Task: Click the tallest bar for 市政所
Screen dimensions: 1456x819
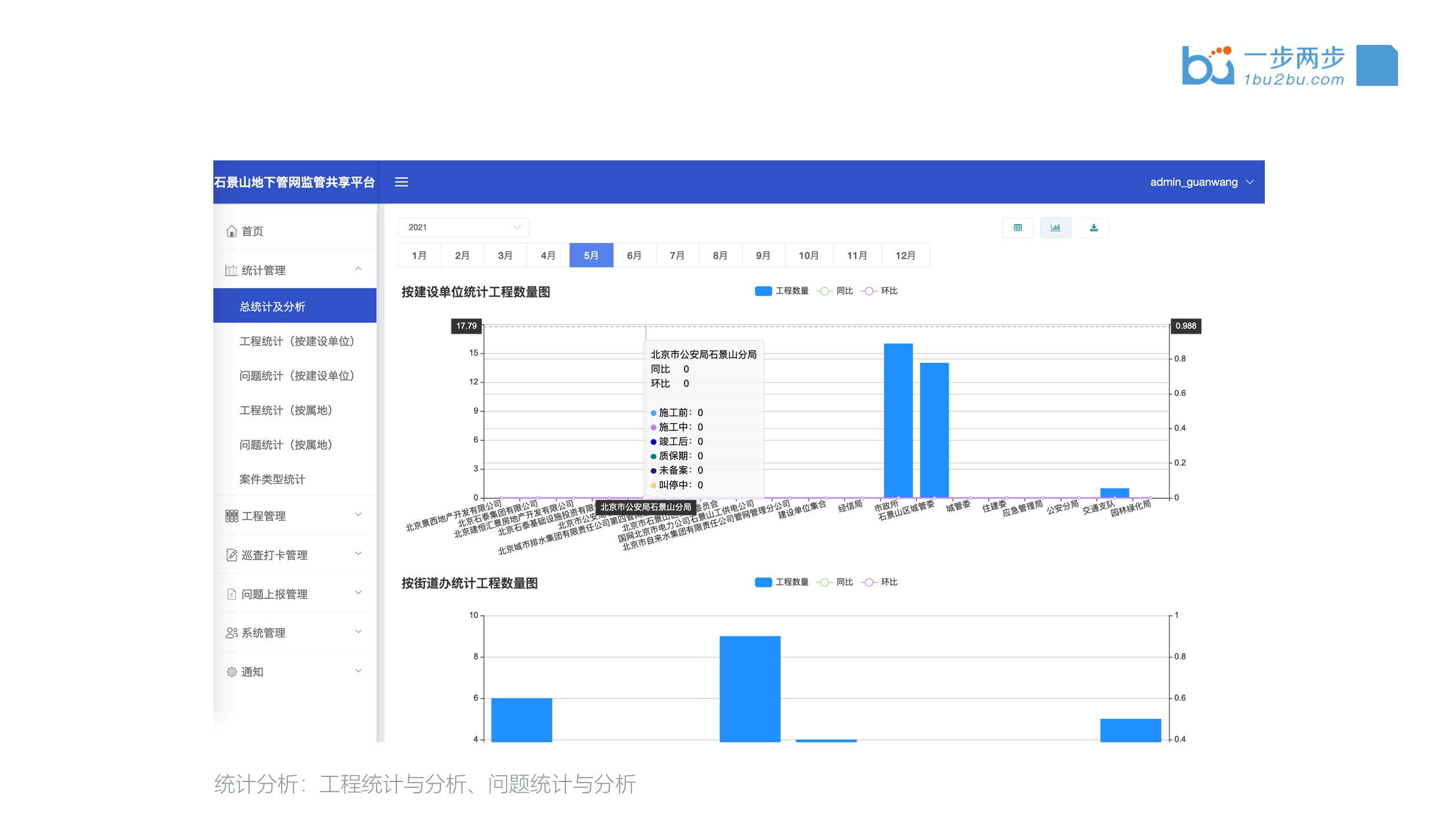Action: (898, 420)
